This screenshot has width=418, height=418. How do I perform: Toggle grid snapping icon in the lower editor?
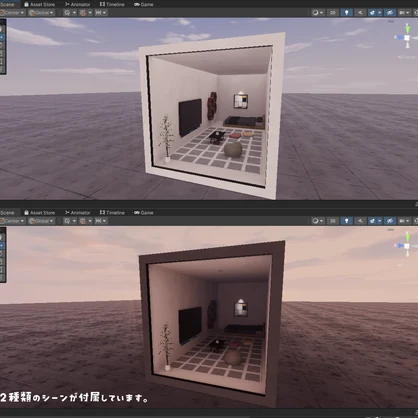point(83,221)
